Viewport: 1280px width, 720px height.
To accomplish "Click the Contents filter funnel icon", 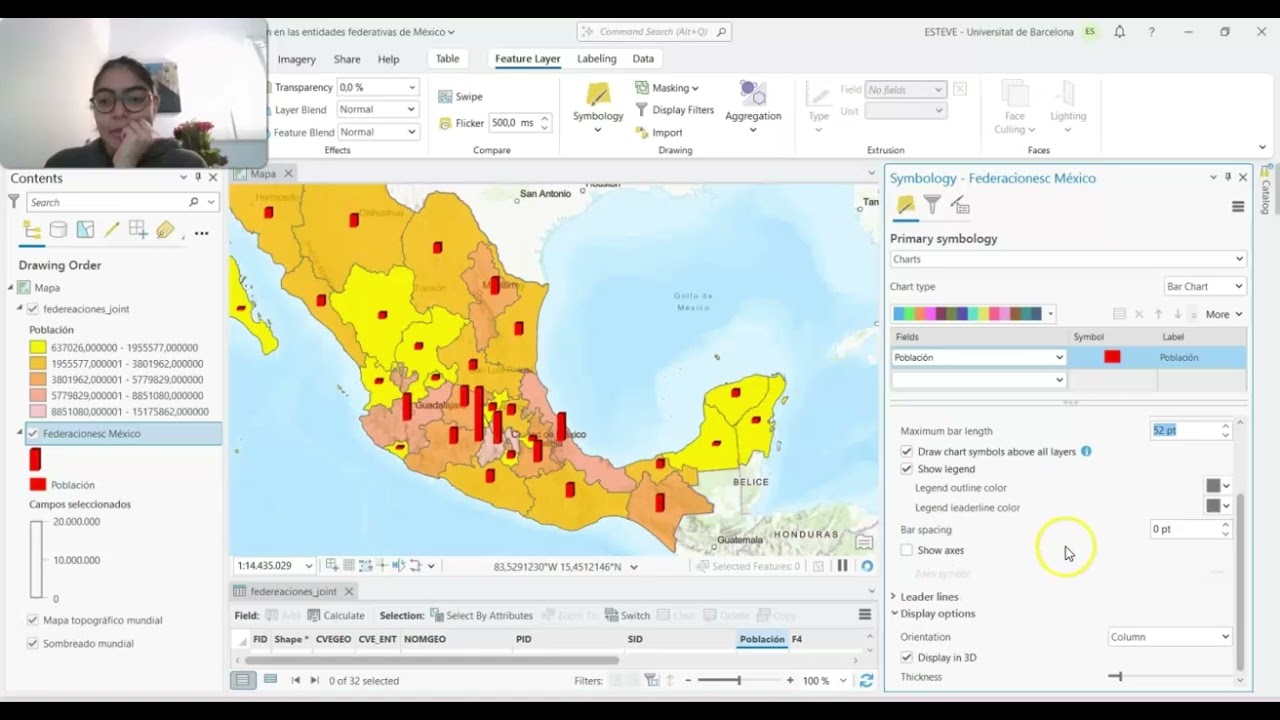I will pos(14,202).
